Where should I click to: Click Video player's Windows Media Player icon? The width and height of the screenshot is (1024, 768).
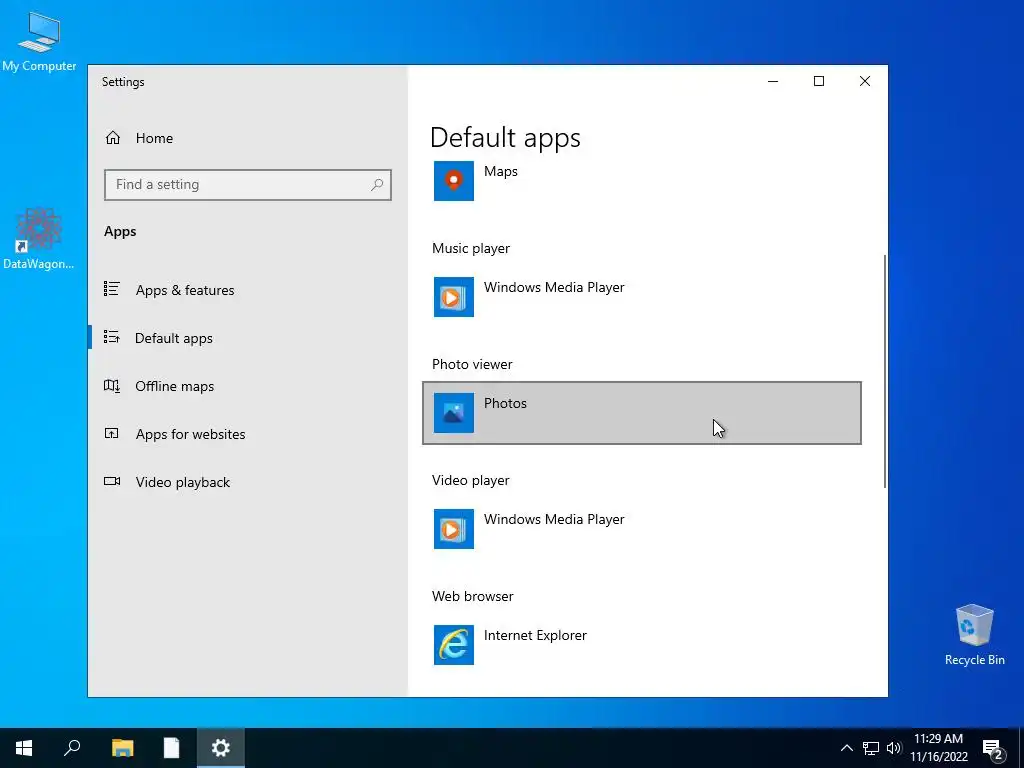(454, 529)
